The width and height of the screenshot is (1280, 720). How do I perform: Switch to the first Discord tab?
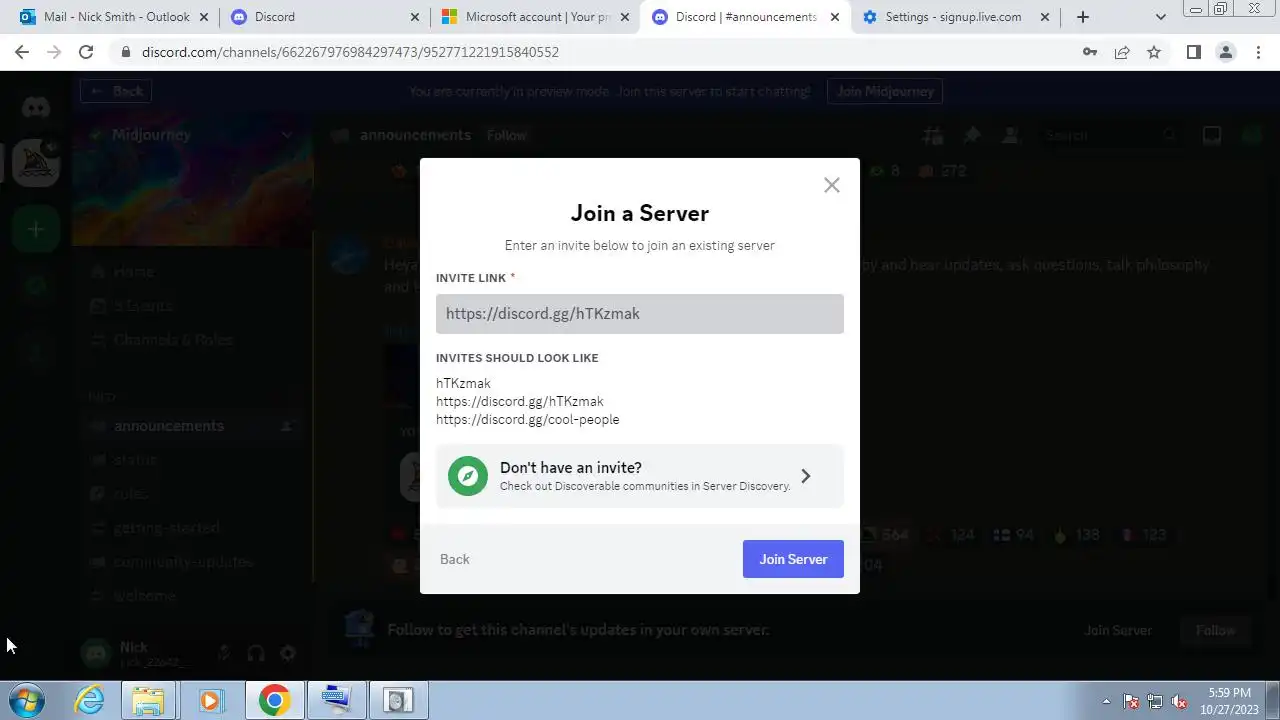pos(323,17)
